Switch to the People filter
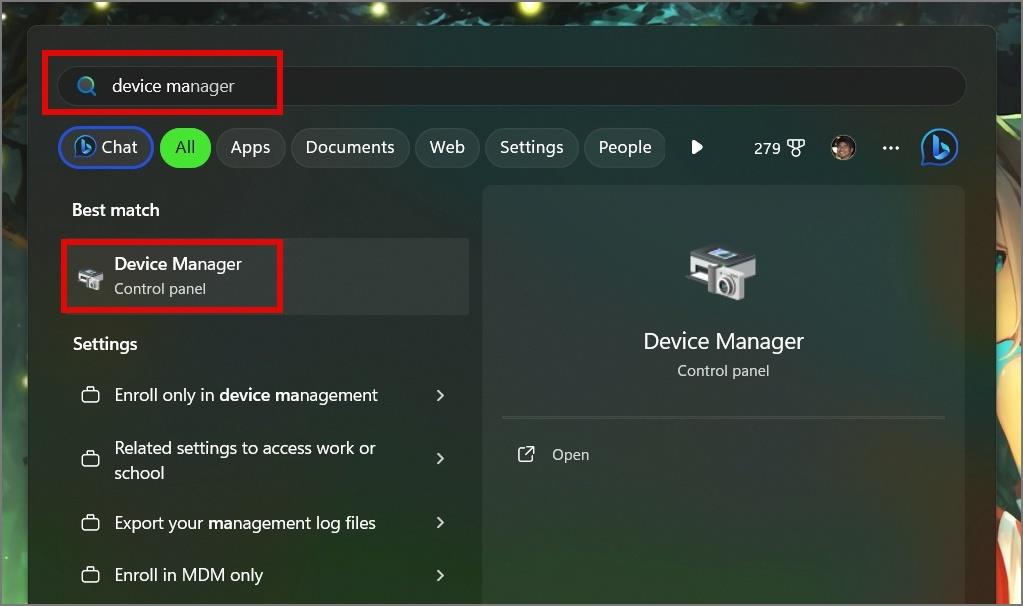The width and height of the screenshot is (1023, 606). (625, 147)
